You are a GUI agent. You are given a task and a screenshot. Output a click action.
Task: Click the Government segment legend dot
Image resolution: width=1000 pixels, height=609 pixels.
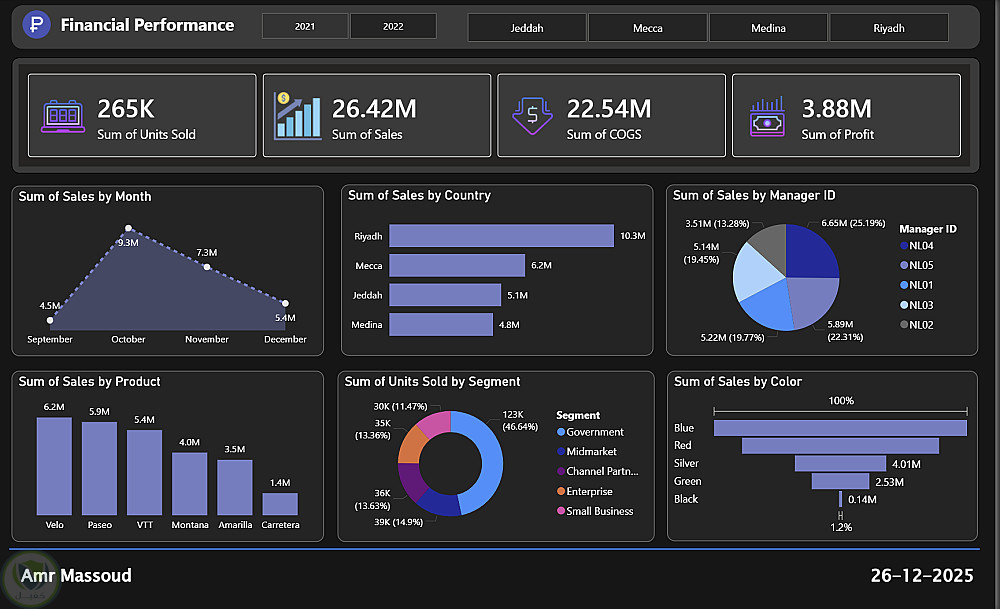coord(561,432)
